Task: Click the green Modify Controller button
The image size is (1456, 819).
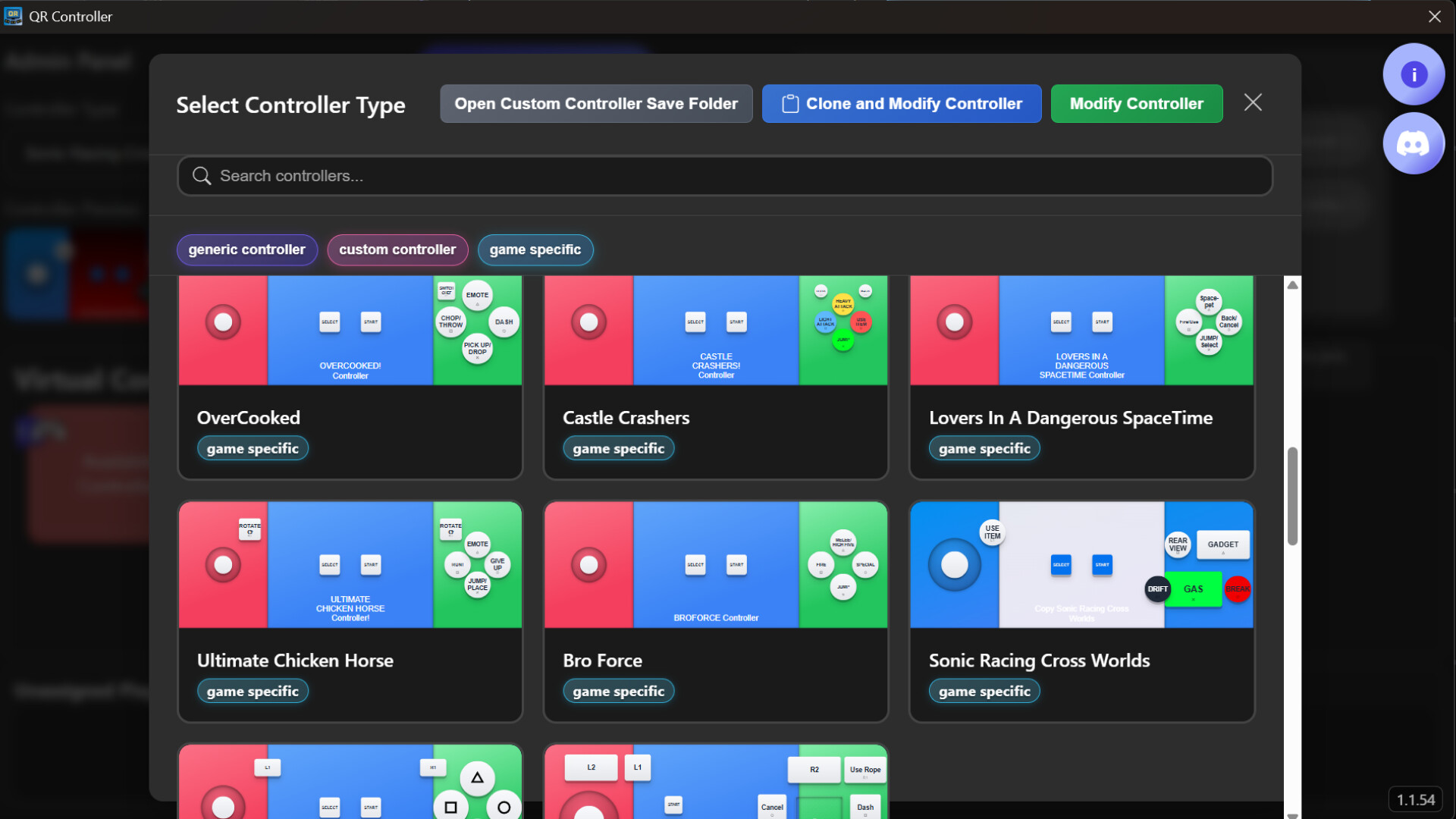Action: pos(1136,103)
